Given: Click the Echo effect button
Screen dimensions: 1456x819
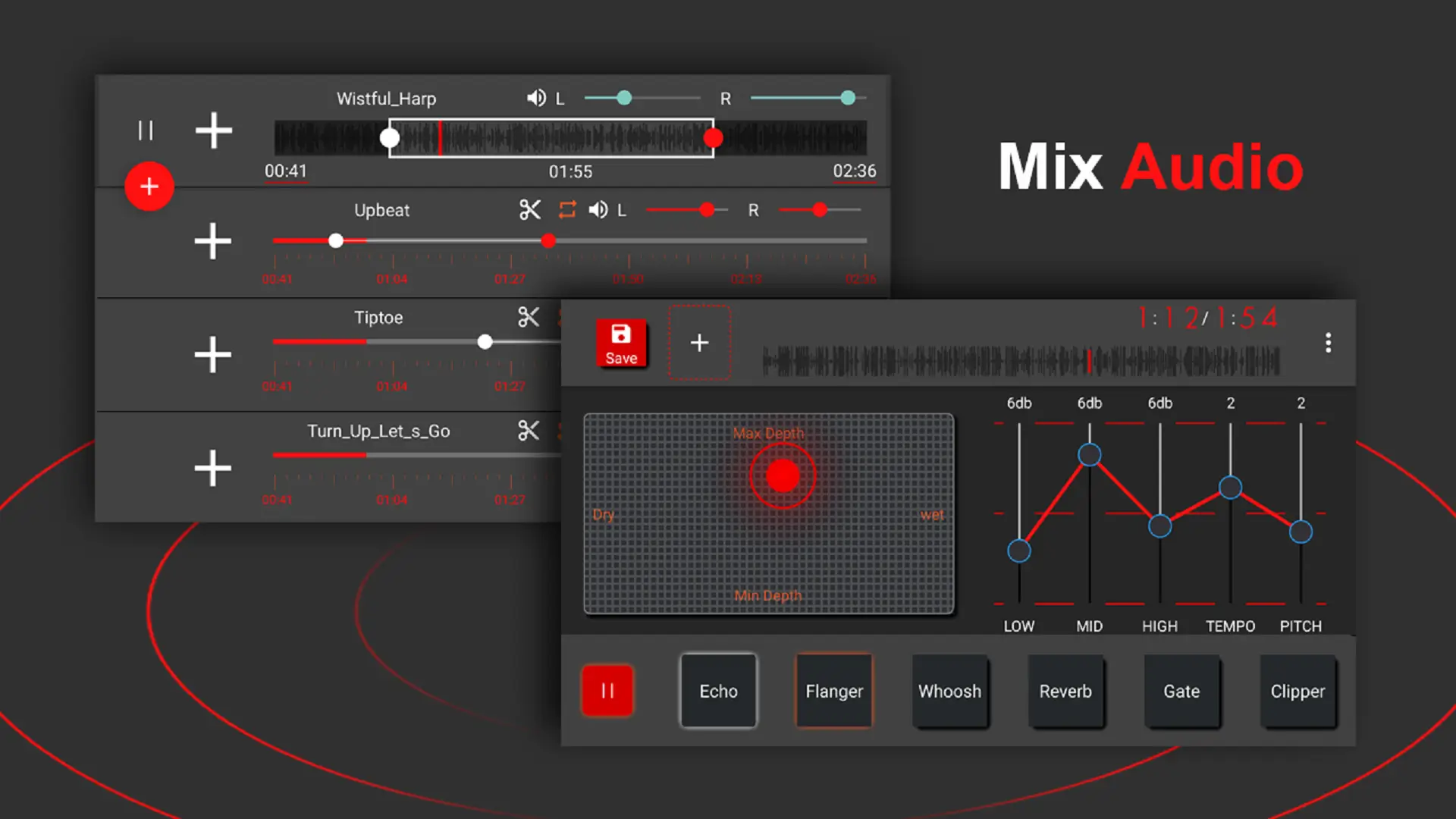Looking at the screenshot, I should (718, 690).
